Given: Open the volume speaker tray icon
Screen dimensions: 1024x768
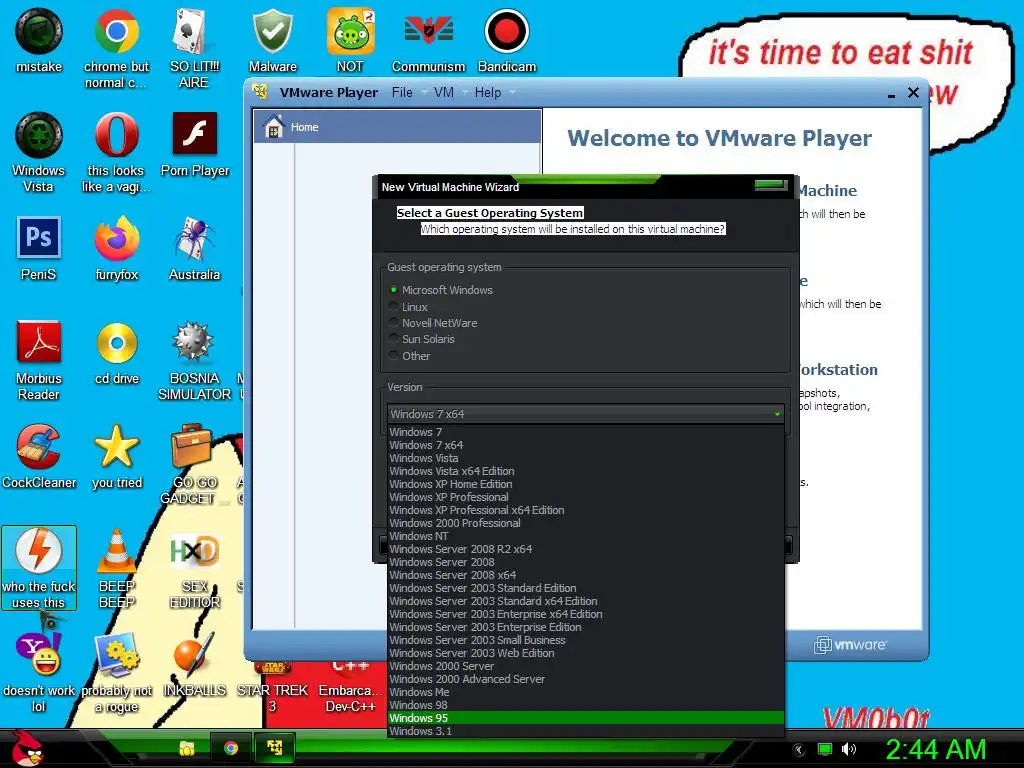Looking at the screenshot, I should 848,750.
